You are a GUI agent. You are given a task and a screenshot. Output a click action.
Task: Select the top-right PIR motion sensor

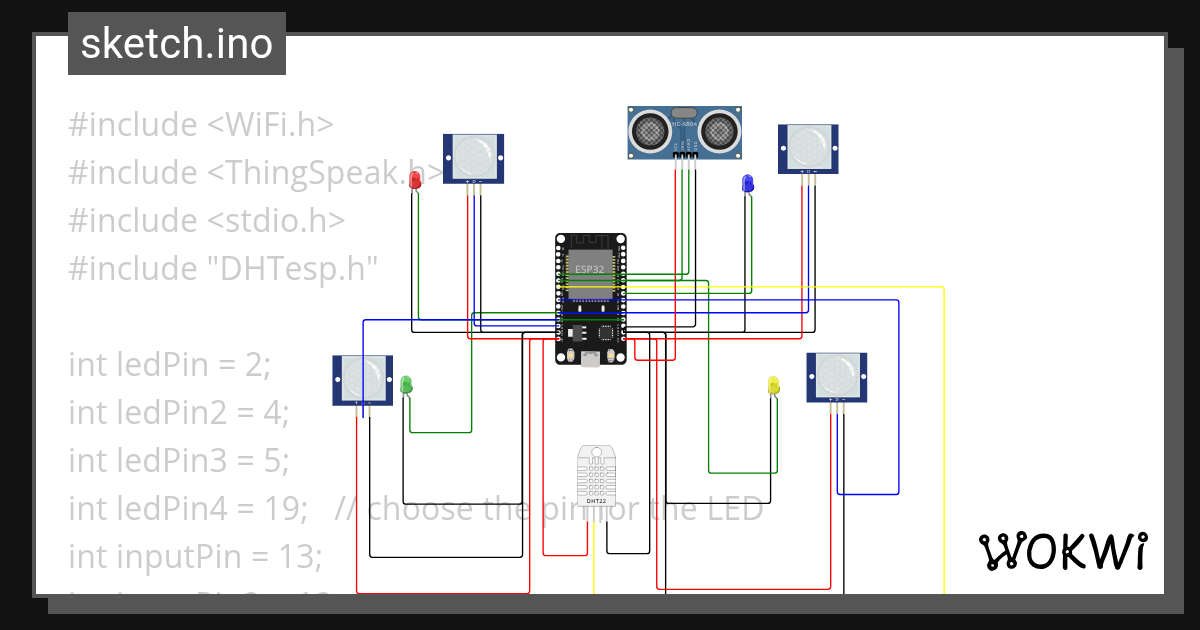point(807,148)
